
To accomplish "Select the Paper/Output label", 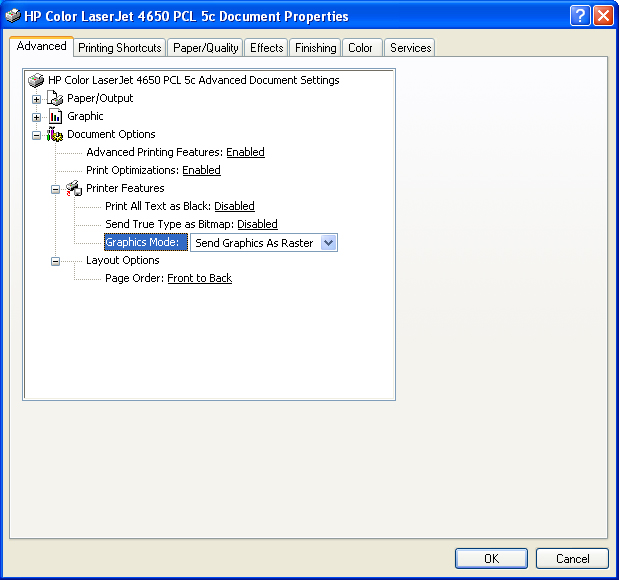I will pos(100,98).
